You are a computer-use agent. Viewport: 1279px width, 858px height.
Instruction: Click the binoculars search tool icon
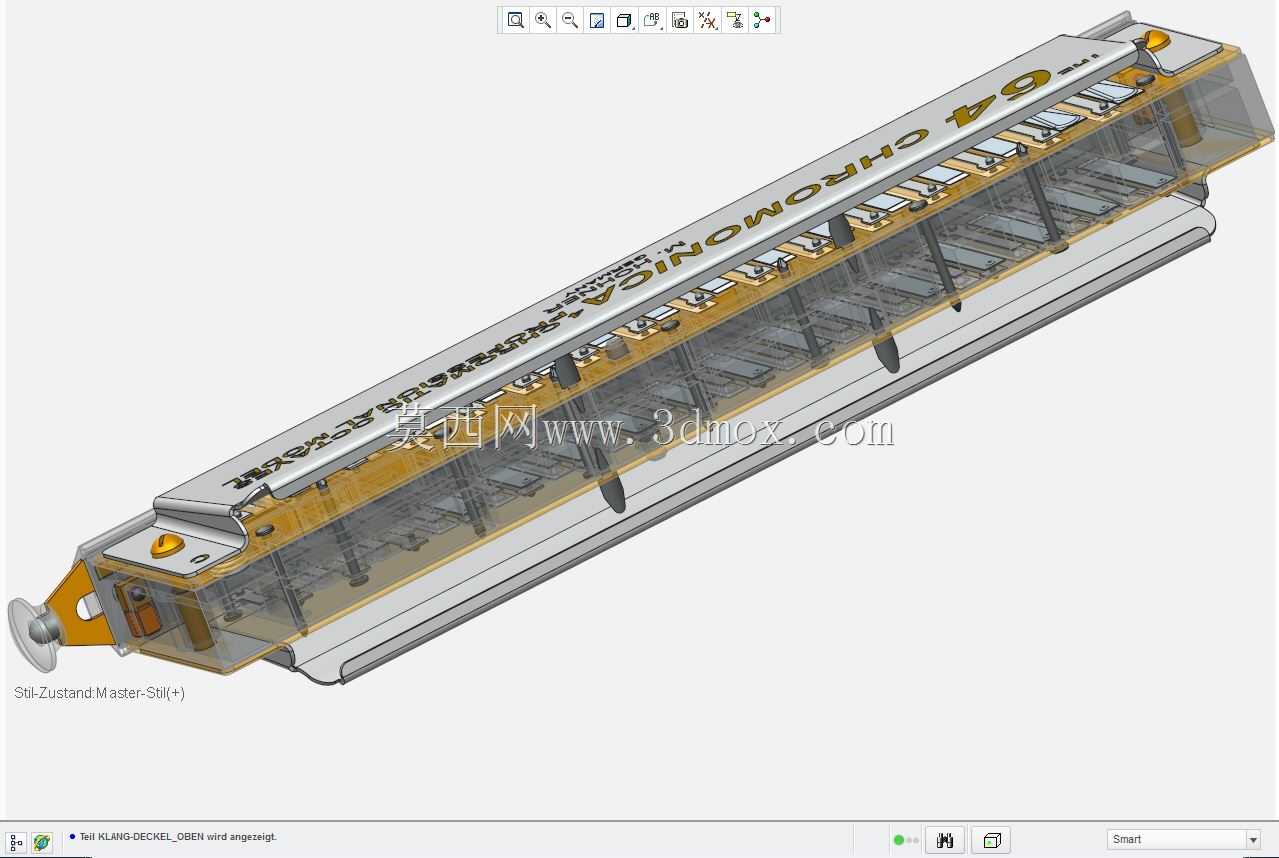945,840
